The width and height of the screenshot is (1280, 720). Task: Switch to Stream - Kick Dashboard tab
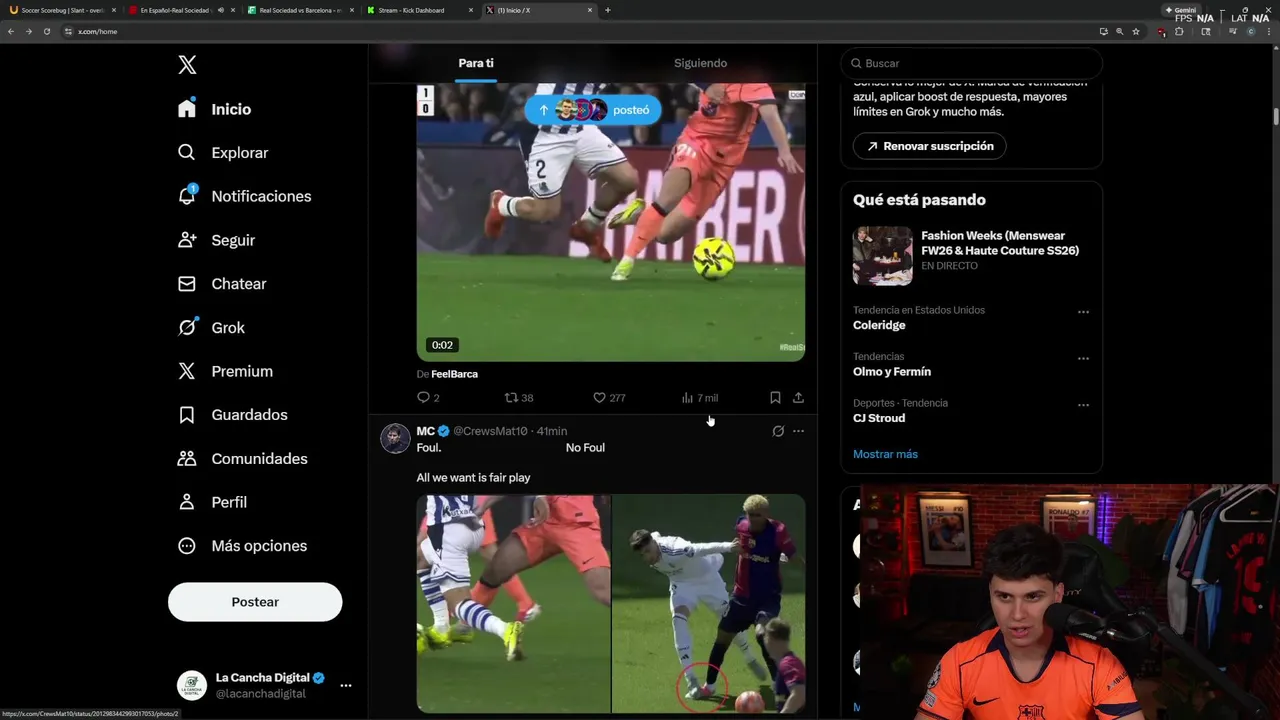pyautogui.click(x=418, y=10)
